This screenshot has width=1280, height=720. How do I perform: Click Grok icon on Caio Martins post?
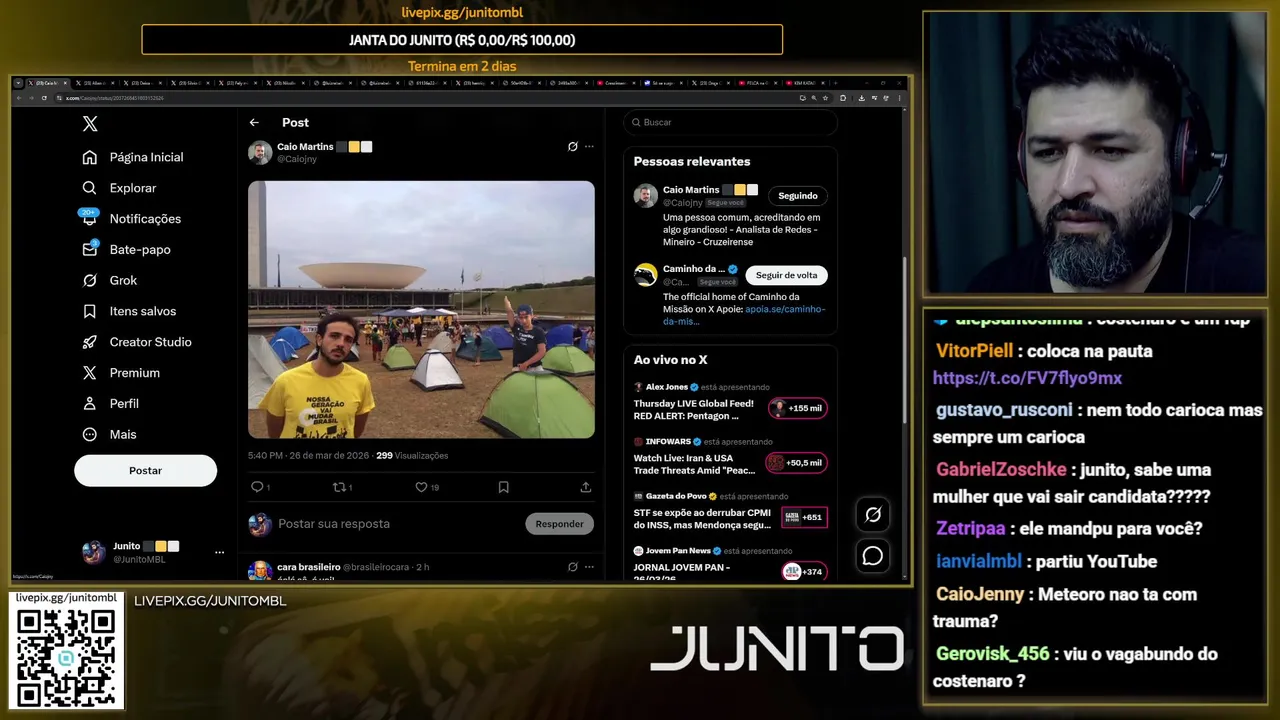[x=572, y=146]
